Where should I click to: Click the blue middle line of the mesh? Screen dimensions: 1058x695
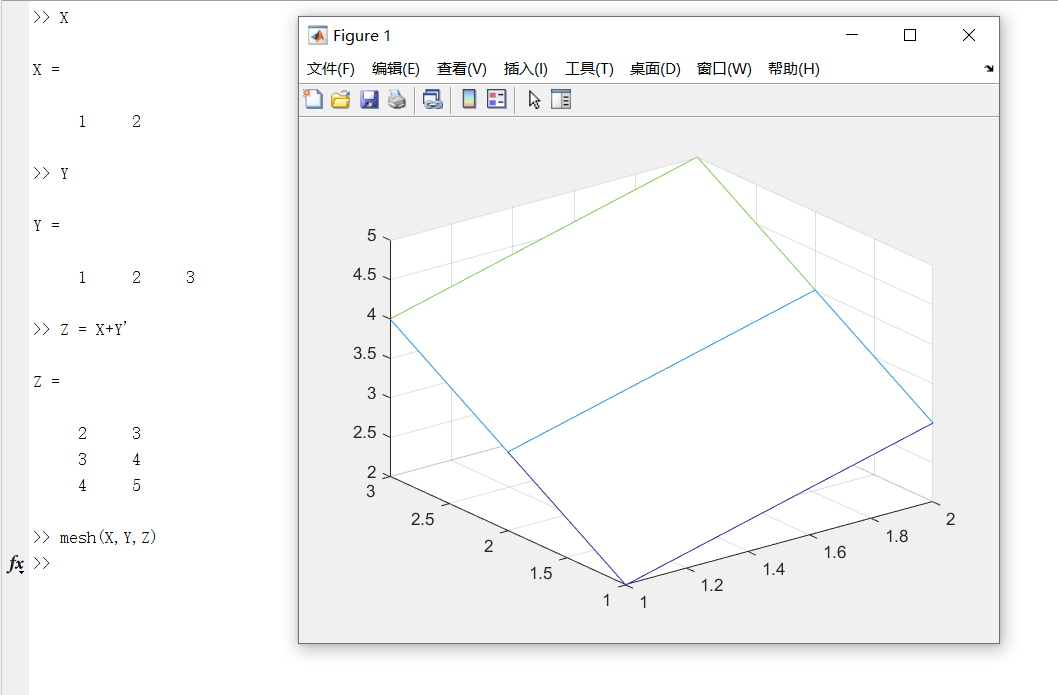[661, 370]
